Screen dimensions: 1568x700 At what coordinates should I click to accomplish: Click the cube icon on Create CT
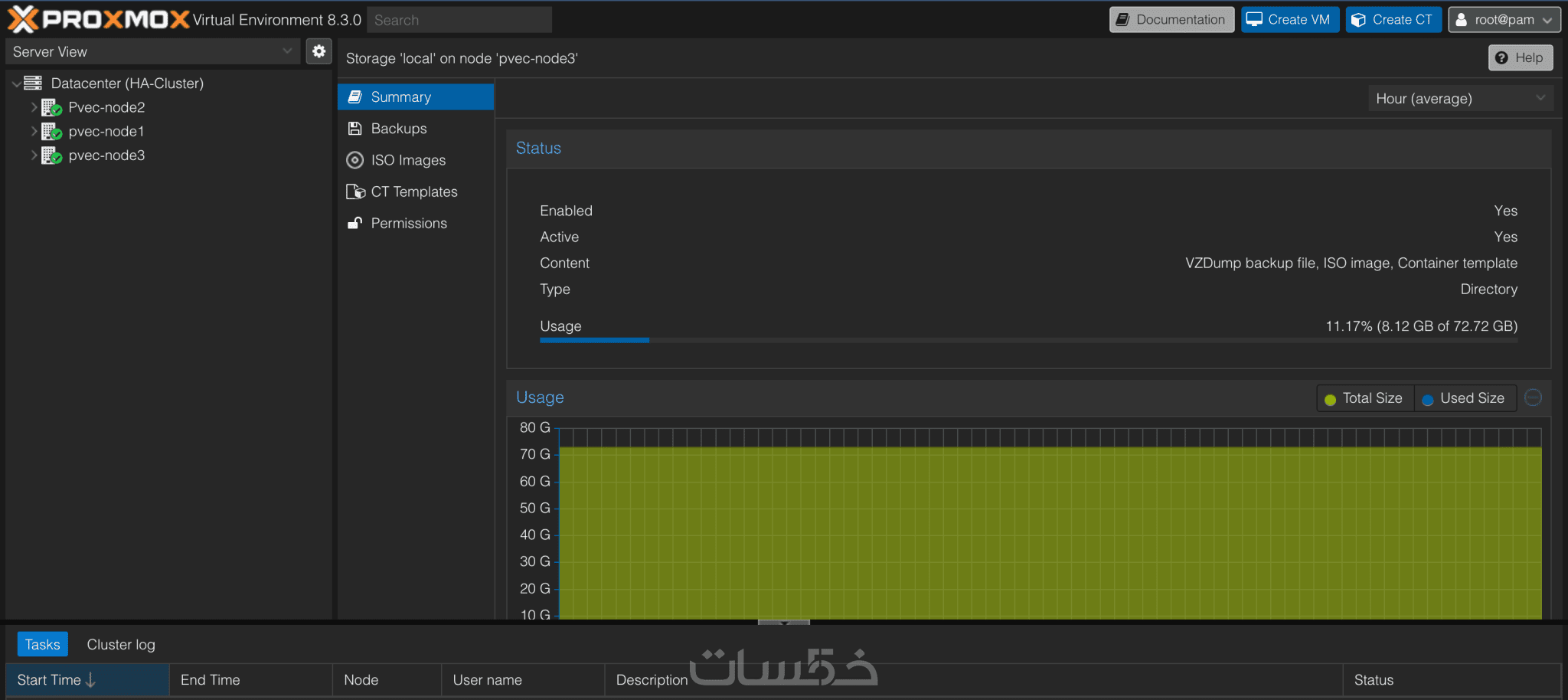coord(1358,20)
